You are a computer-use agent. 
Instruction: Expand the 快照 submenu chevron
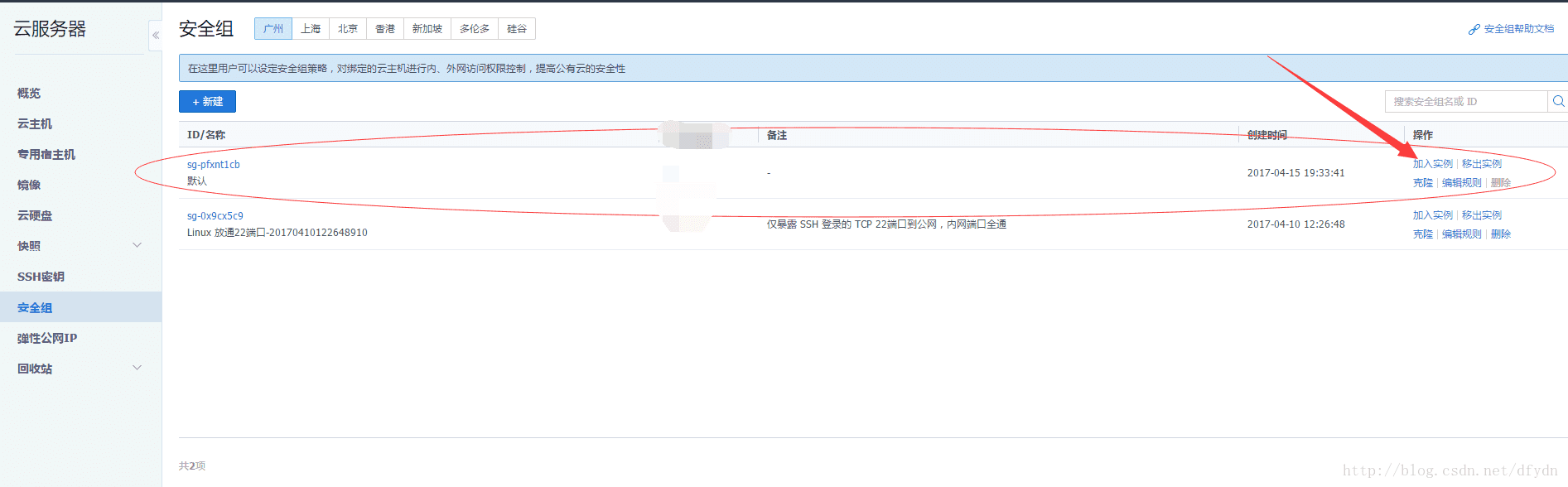[138, 245]
